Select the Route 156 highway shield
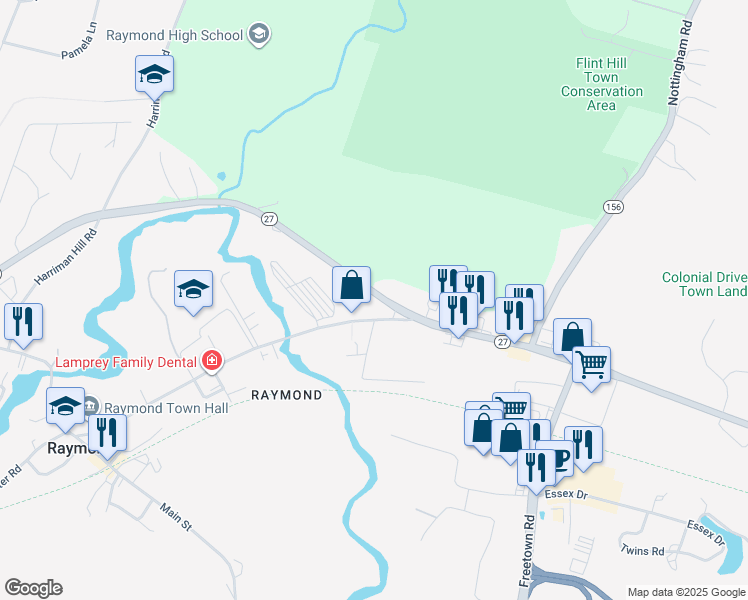 613,207
